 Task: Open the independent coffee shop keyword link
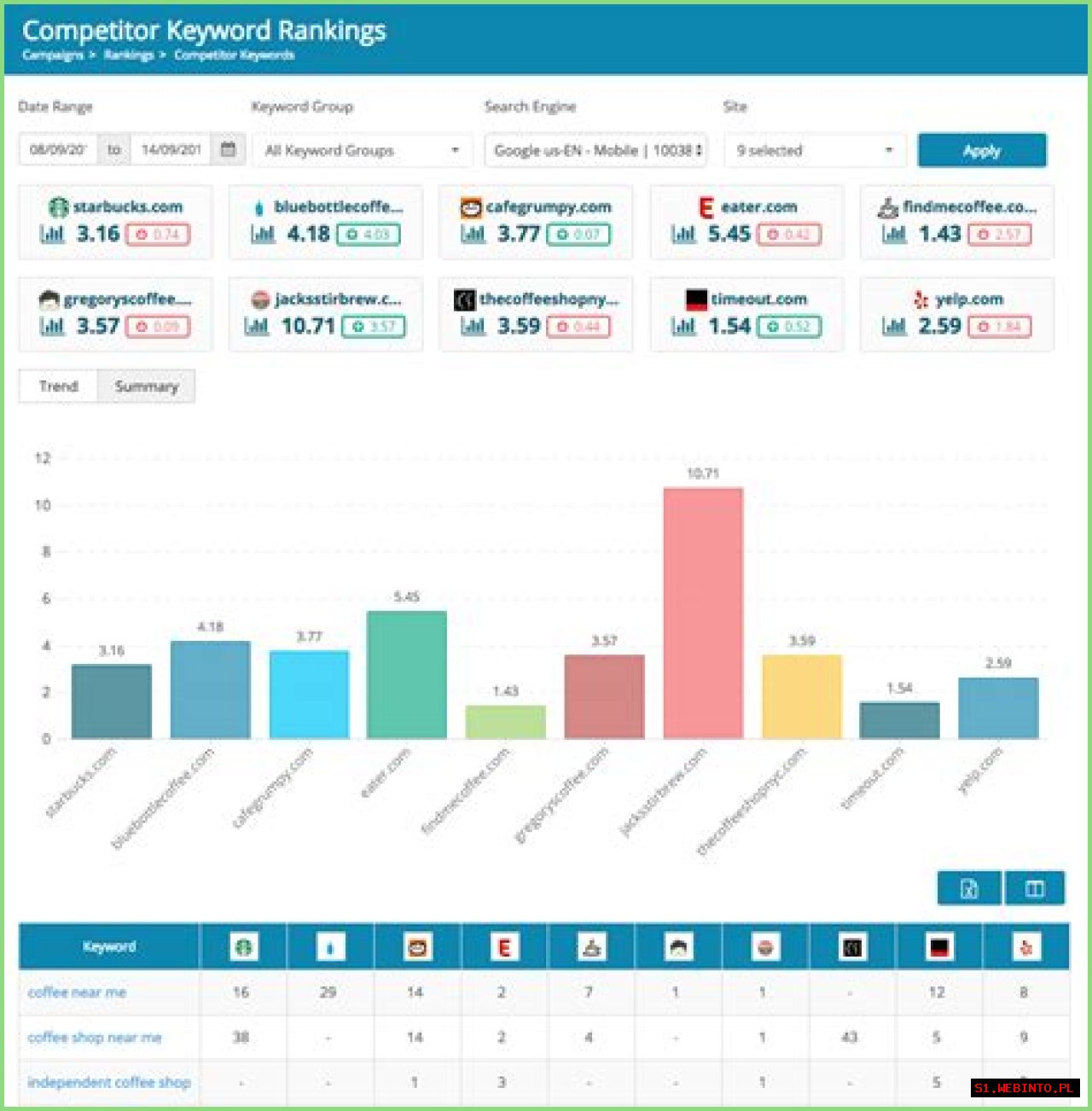coord(109,1082)
